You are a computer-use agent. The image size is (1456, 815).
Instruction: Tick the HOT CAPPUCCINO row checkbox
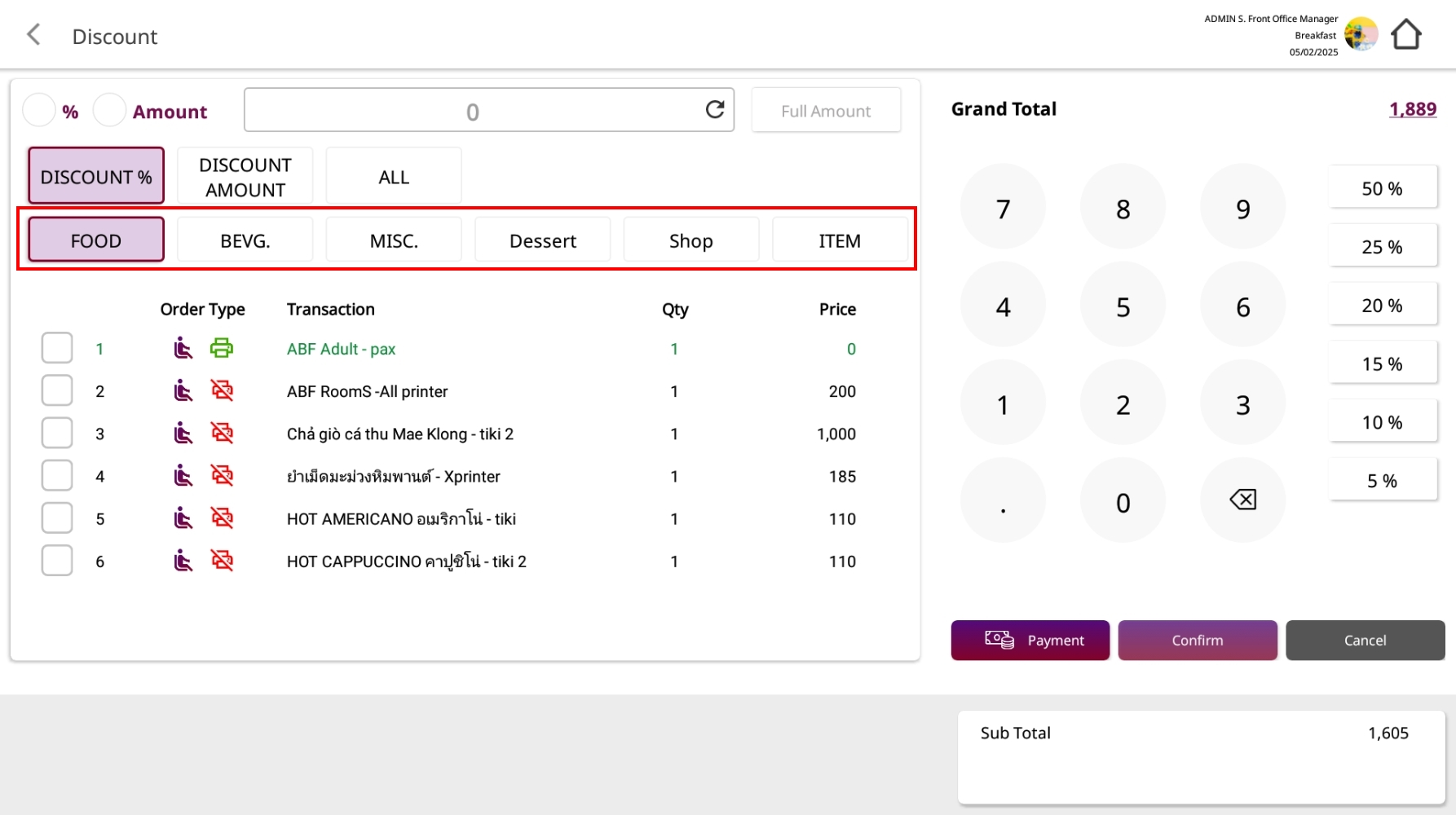coord(57,561)
